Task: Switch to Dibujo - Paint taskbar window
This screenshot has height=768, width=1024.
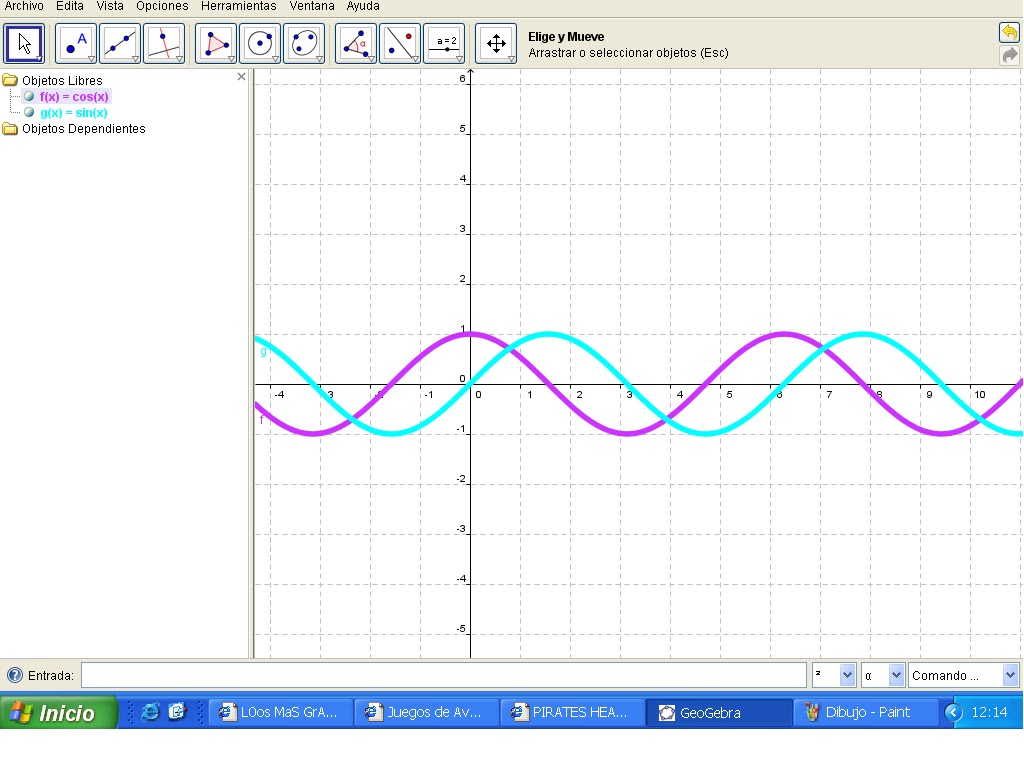Action: 865,712
